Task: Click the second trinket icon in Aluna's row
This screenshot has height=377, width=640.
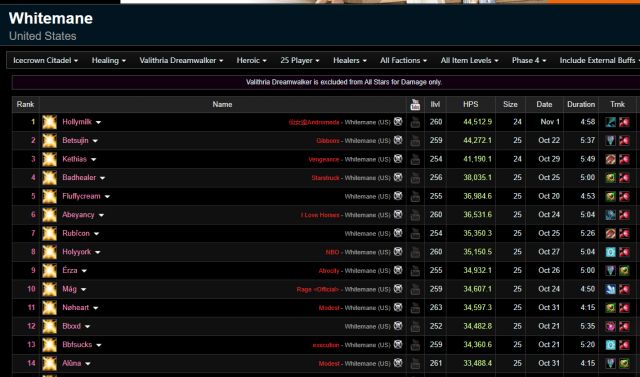Action: tap(624, 363)
